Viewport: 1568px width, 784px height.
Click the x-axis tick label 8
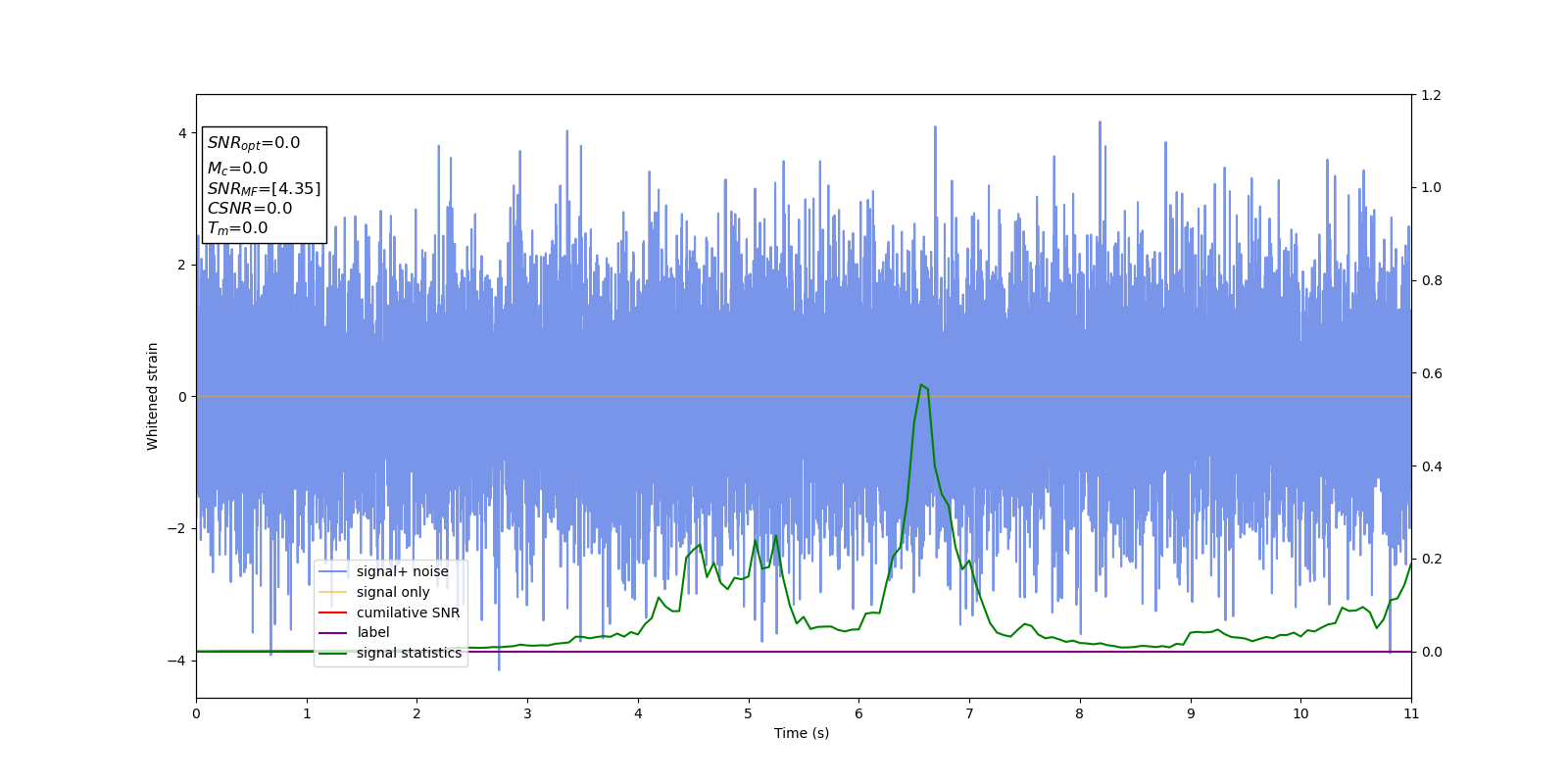point(1080,713)
